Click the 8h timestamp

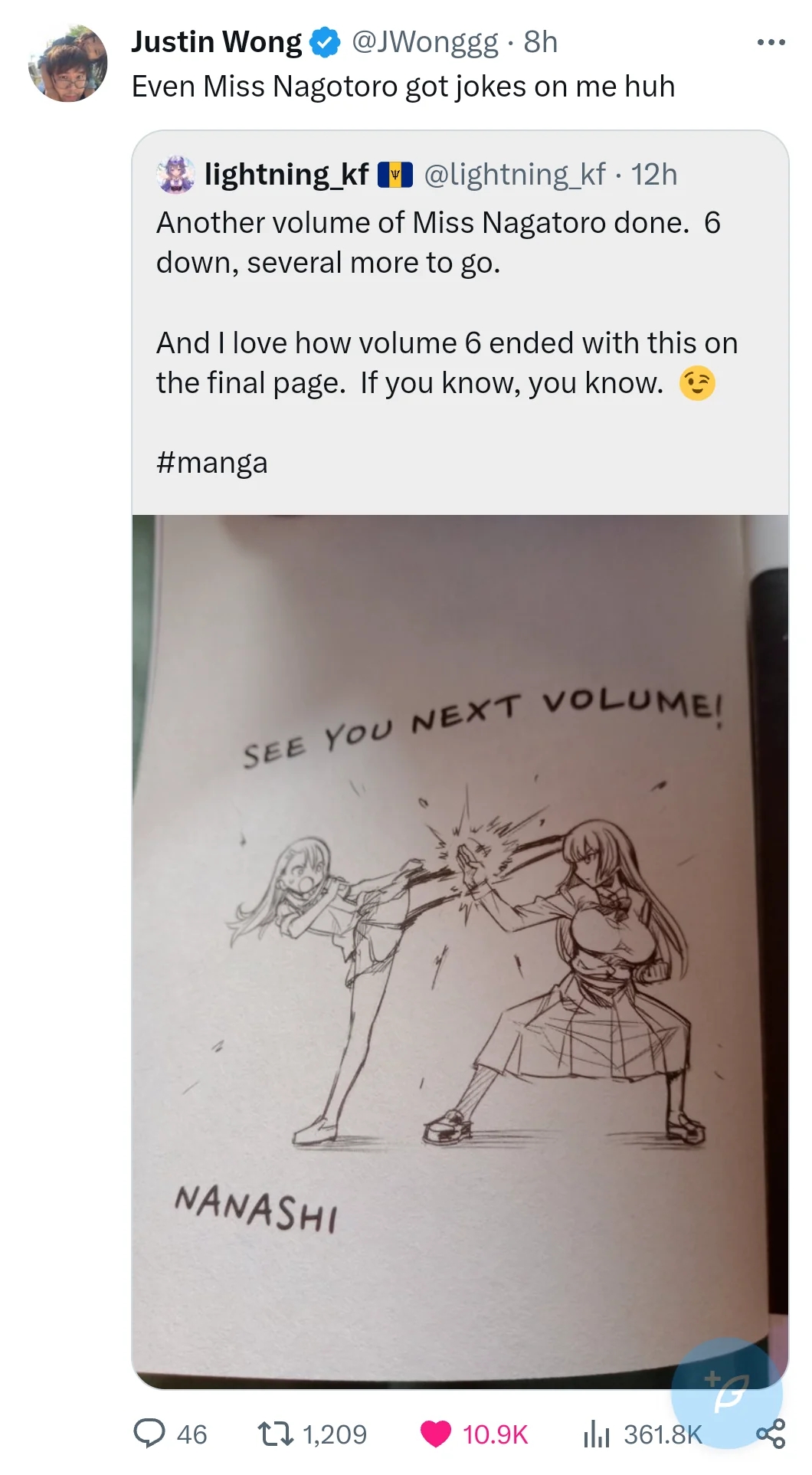pos(541,42)
